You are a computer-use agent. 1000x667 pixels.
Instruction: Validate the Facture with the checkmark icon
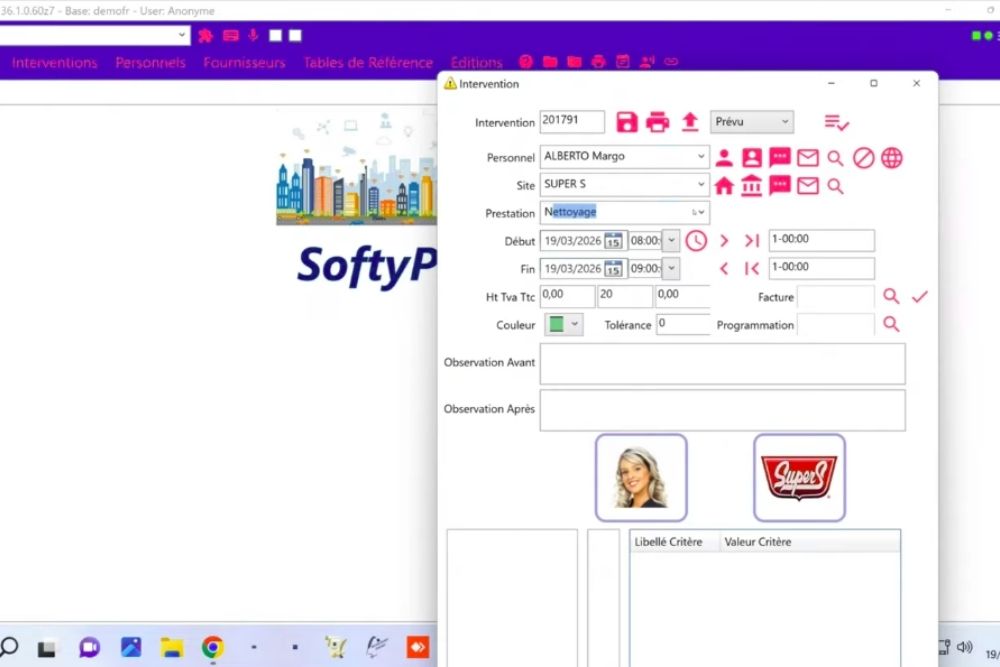tap(917, 296)
